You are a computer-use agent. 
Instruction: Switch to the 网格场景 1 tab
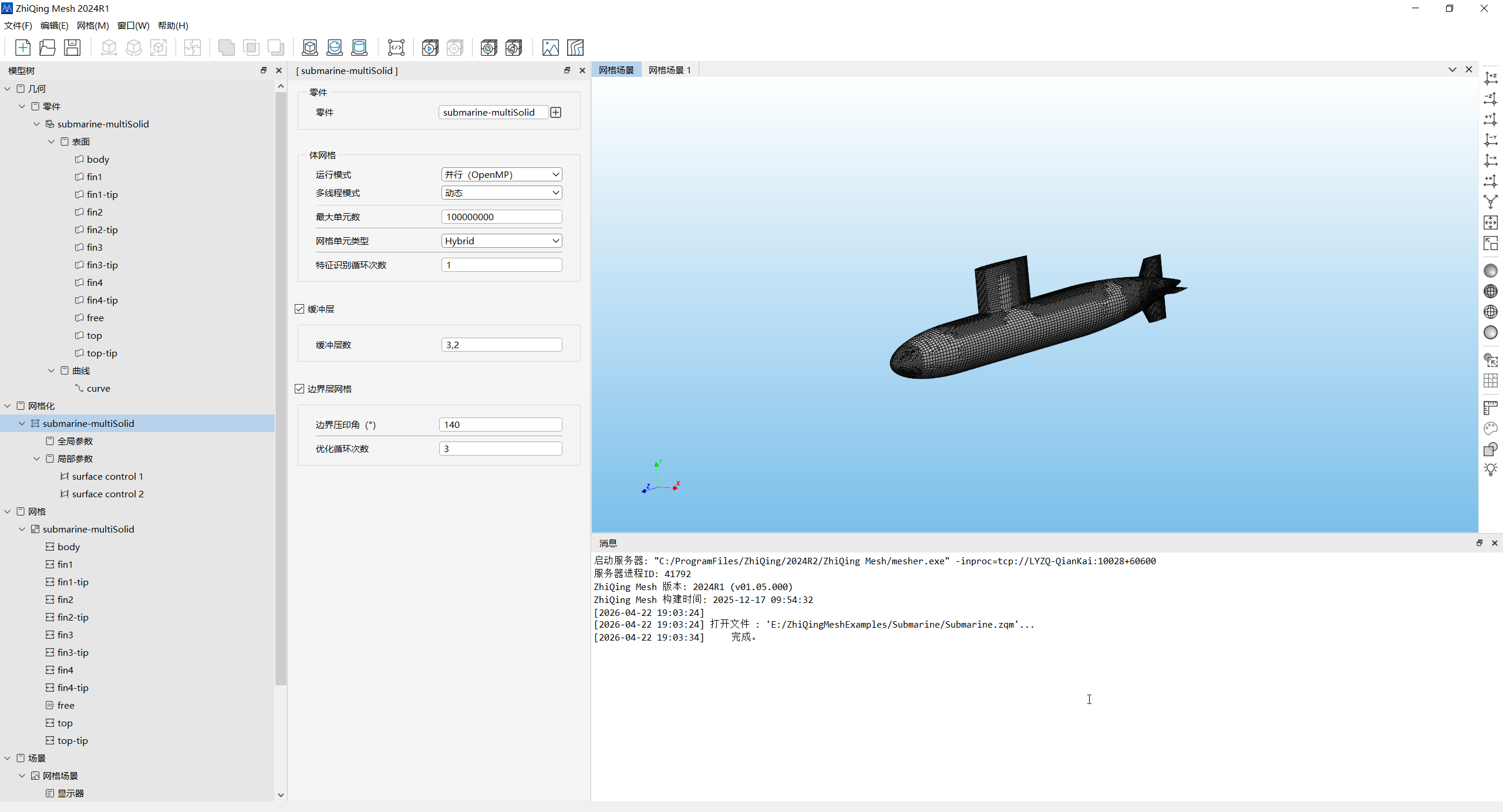point(670,70)
